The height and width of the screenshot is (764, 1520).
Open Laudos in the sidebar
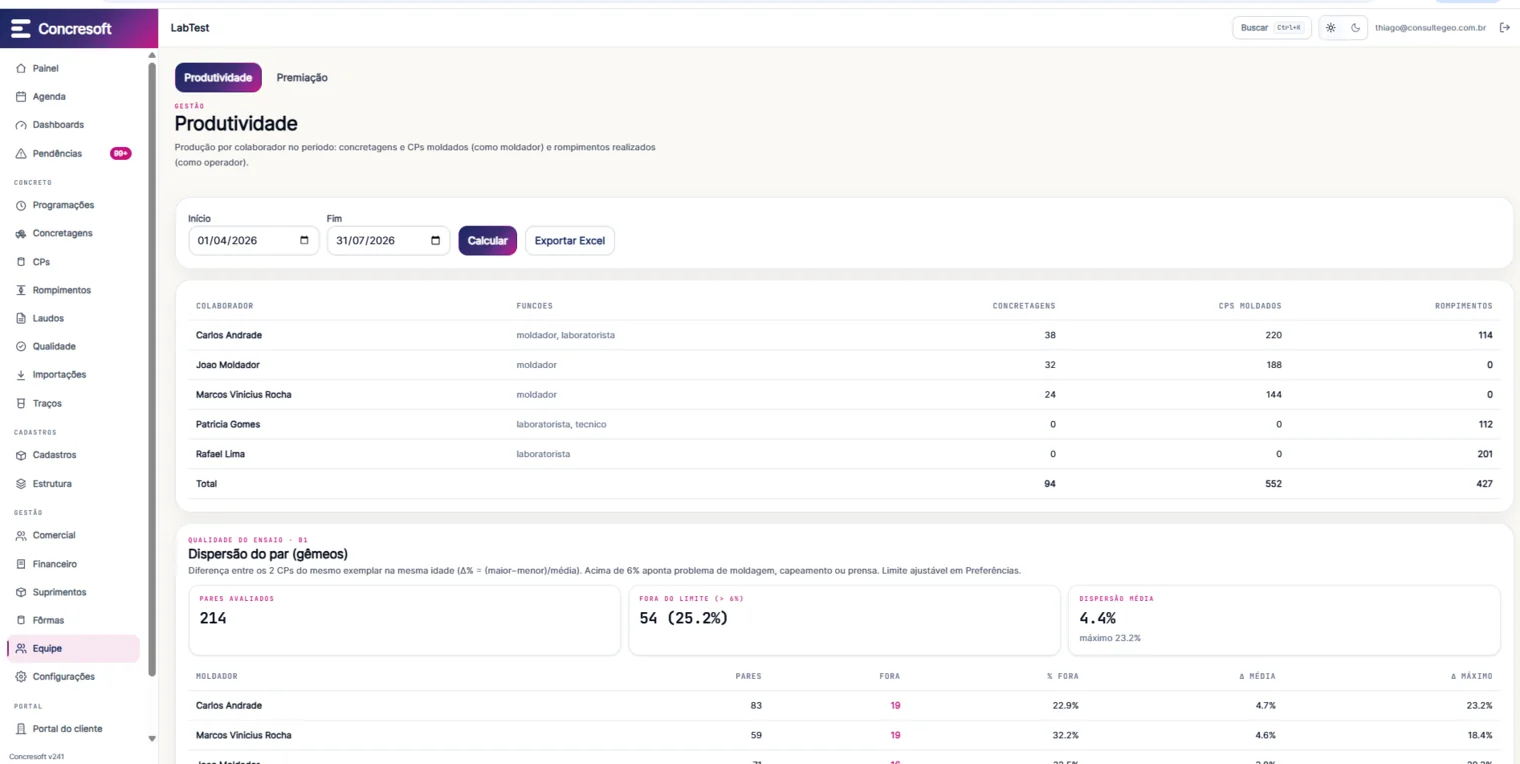tap(48, 318)
